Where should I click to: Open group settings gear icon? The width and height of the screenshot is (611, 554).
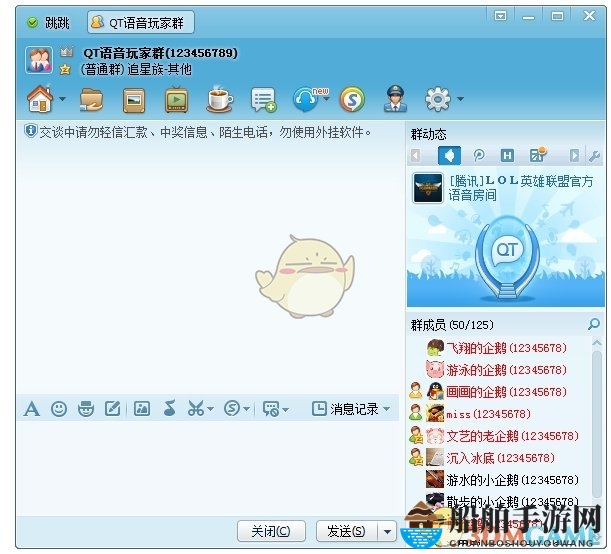438,99
